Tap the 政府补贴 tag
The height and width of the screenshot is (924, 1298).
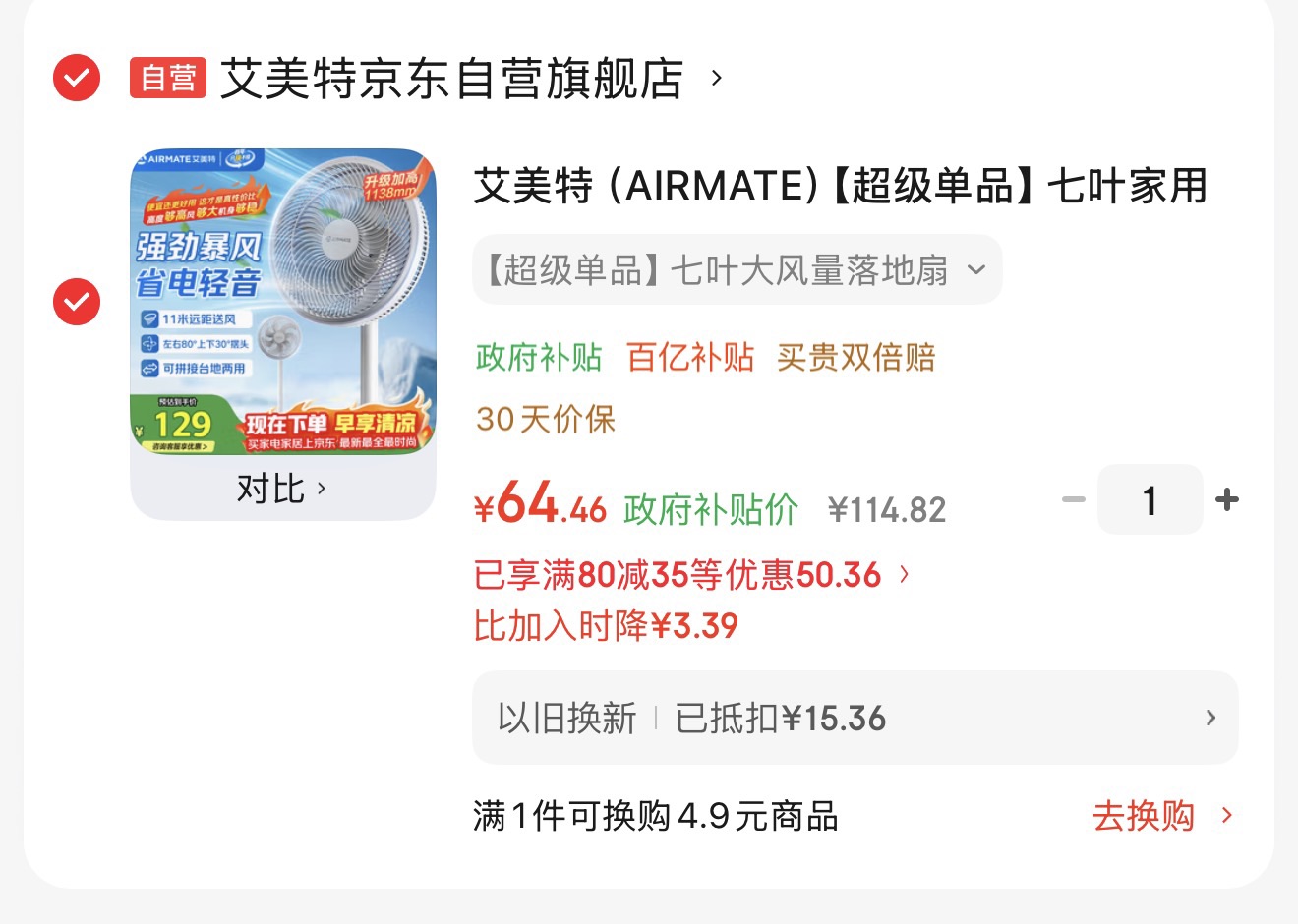(x=539, y=357)
